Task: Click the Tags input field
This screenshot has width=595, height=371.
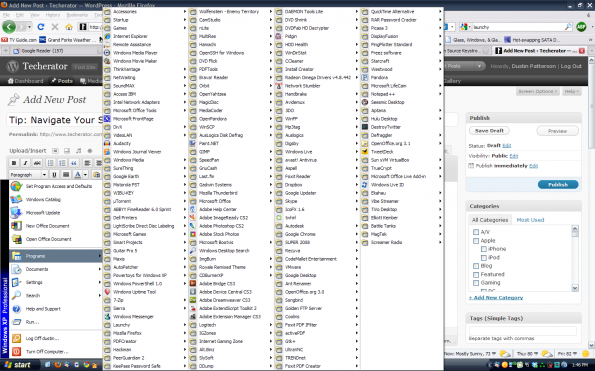Action: (x=523, y=330)
